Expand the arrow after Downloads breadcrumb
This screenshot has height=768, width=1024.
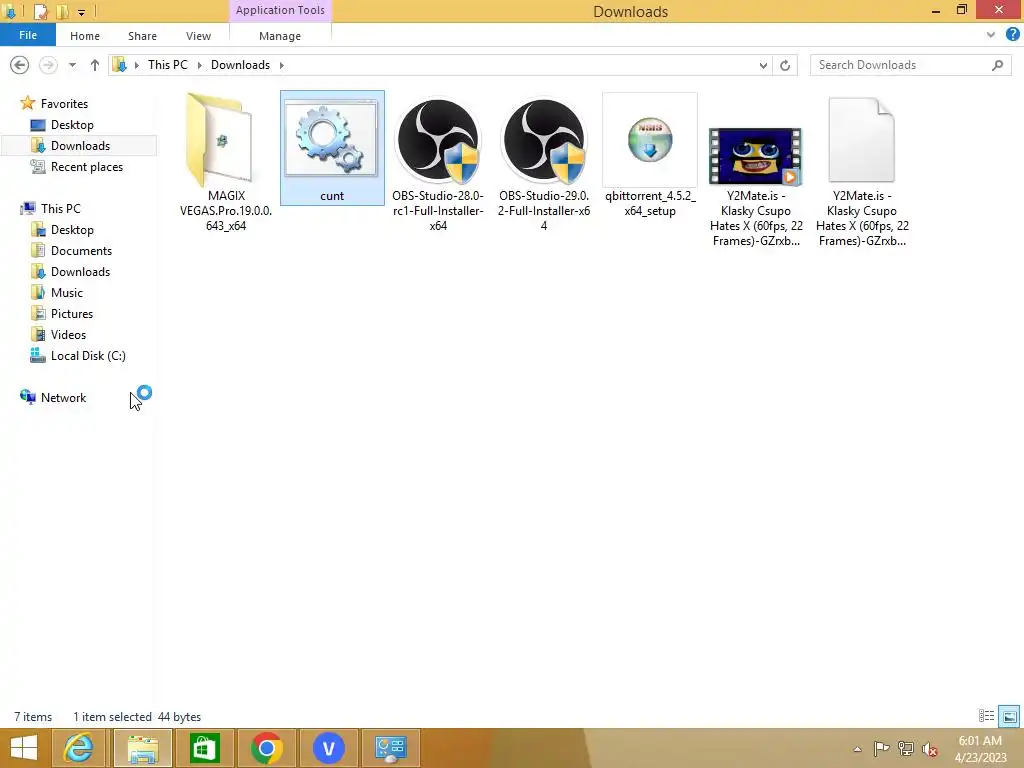281,65
